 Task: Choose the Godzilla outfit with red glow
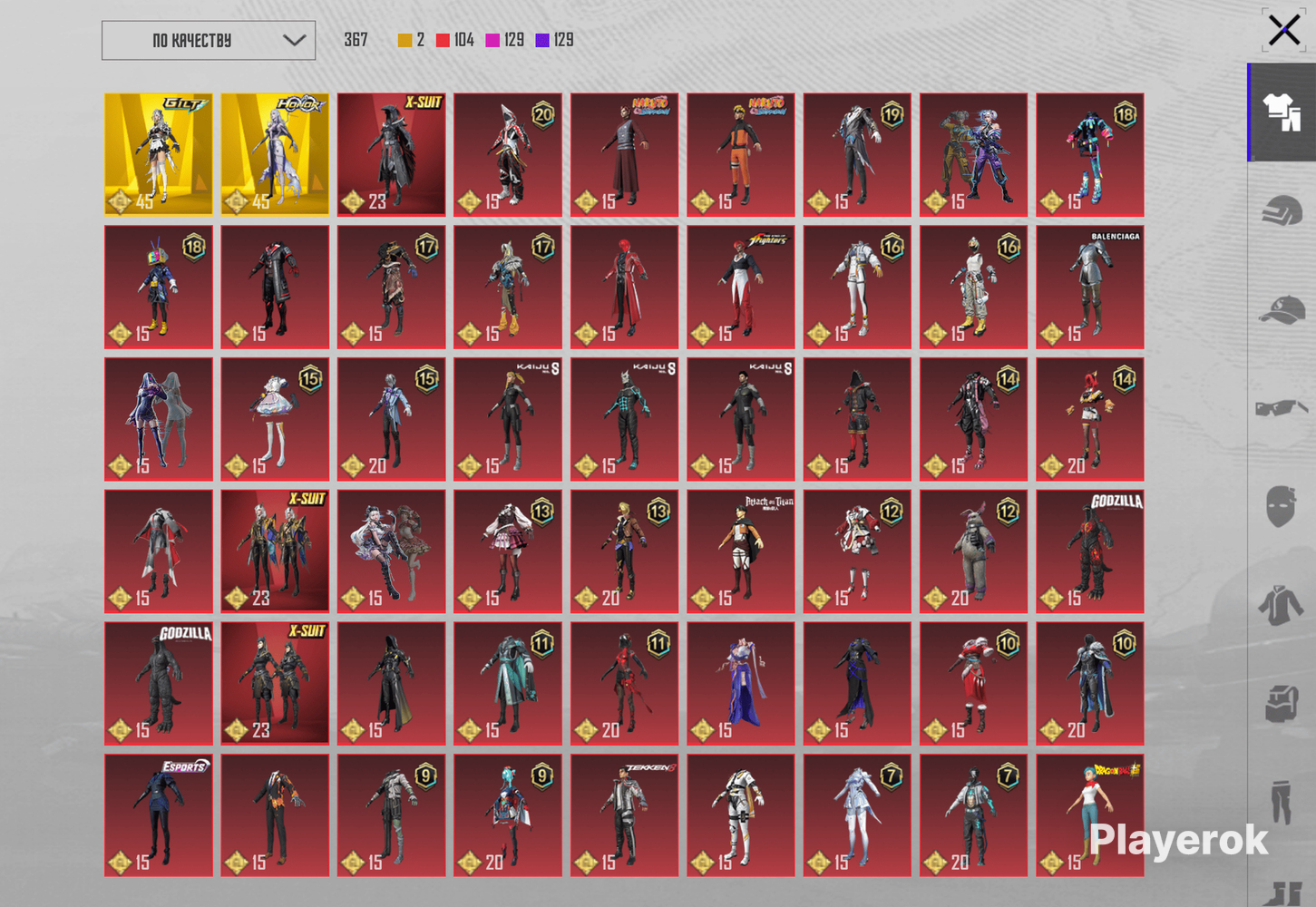pos(1090,551)
